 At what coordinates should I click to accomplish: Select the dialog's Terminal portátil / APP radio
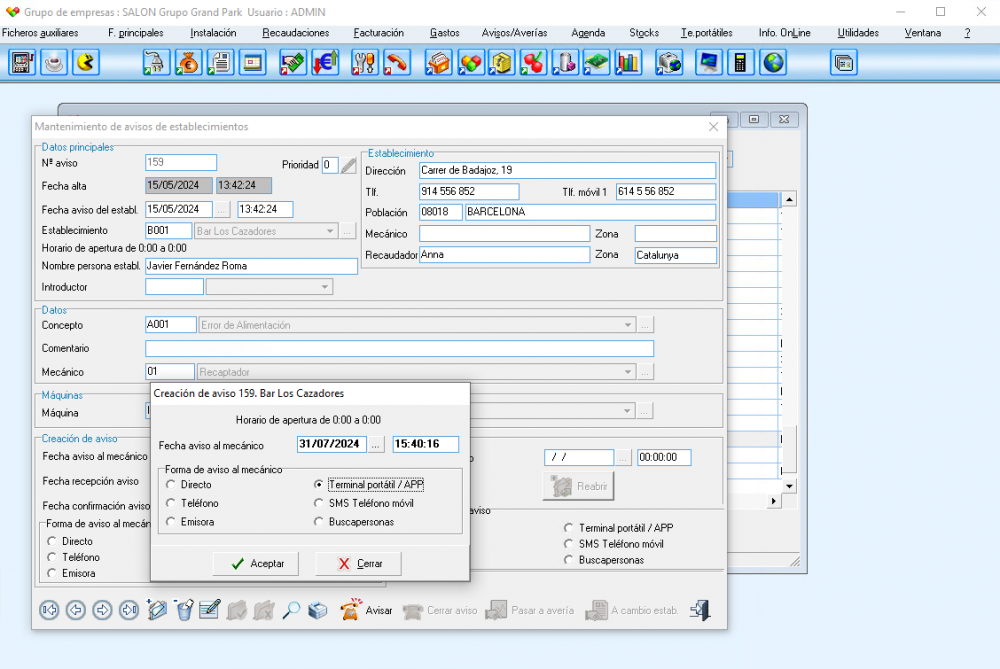point(318,485)
